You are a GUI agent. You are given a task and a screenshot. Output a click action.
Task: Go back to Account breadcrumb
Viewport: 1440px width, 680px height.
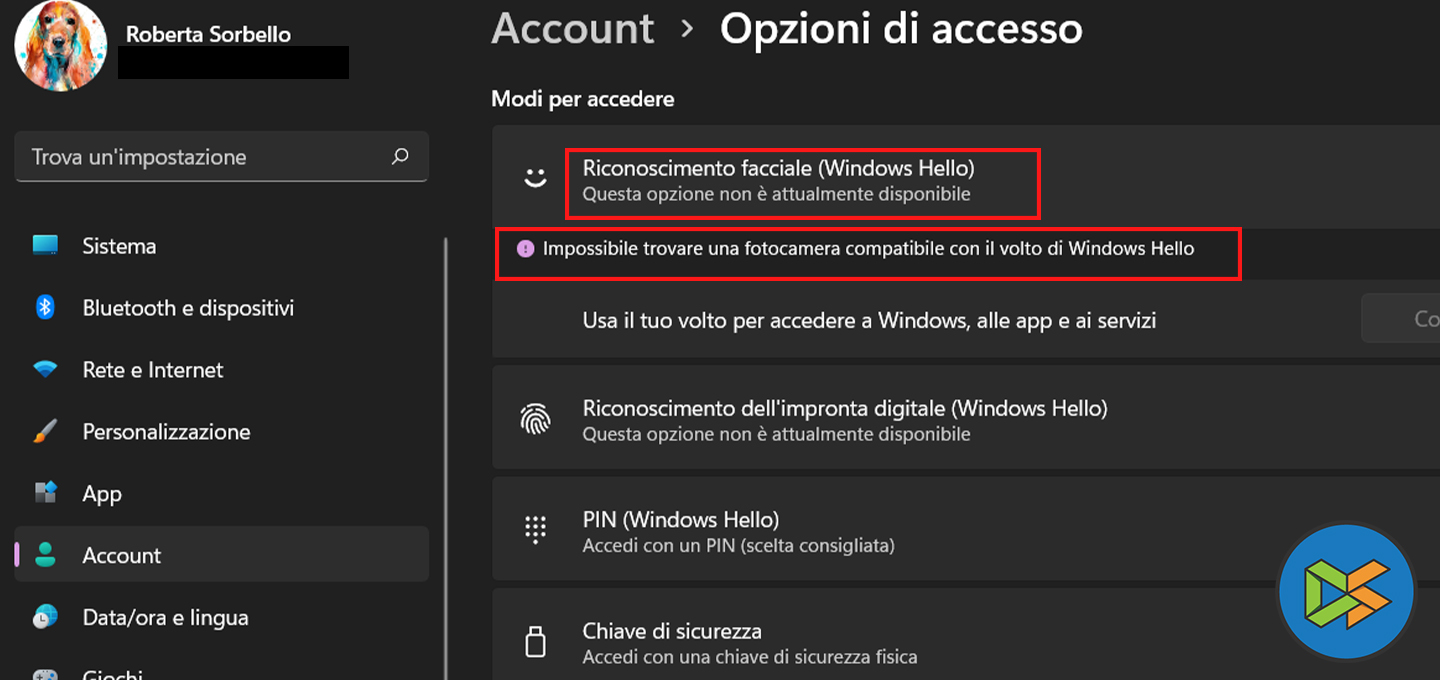(573, 28)
